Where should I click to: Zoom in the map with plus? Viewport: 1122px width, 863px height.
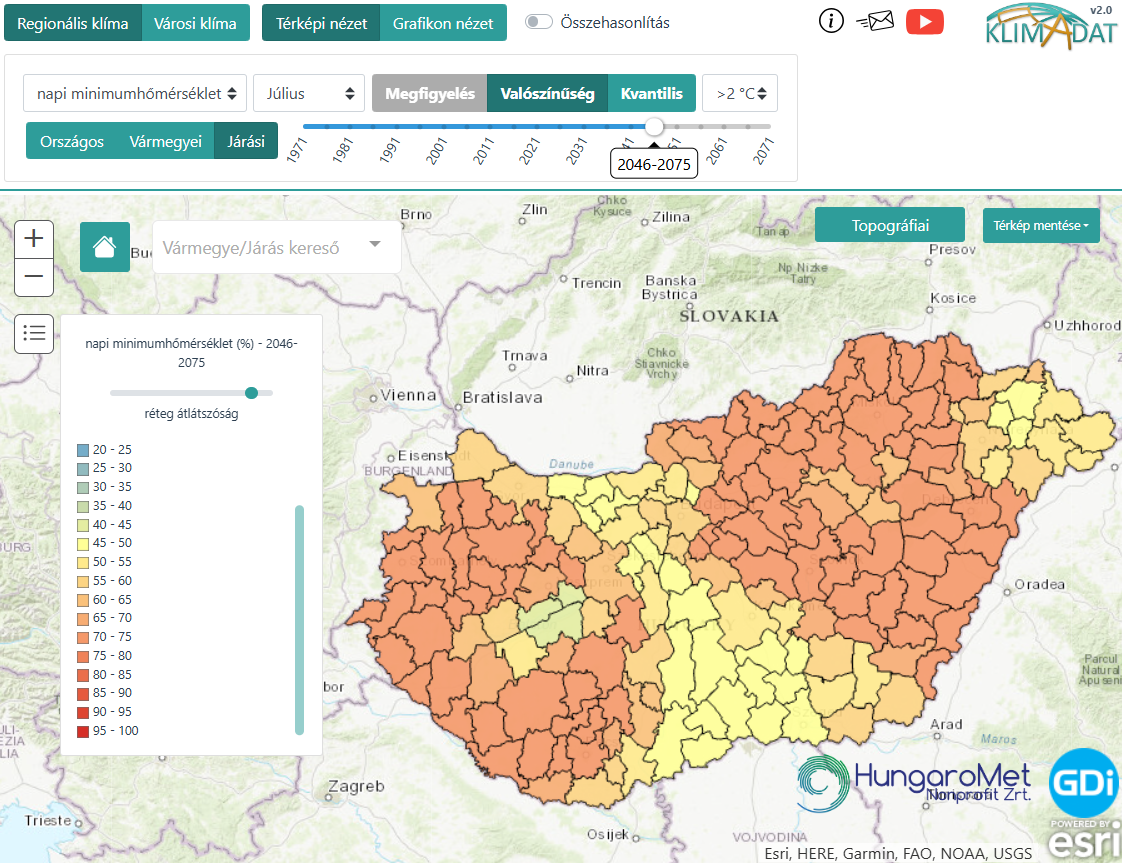point(34,239)
